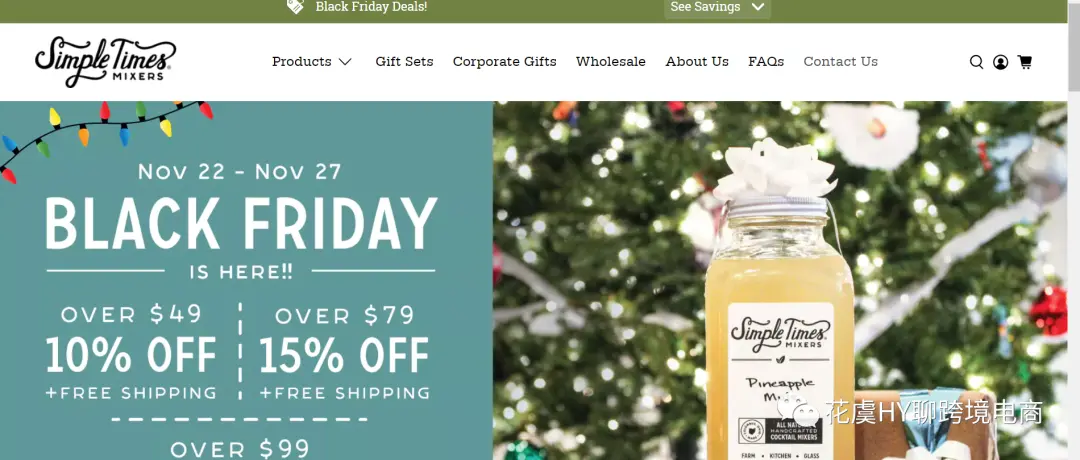Click the chevron next to See Savings
1080x460 pixels.
(758, 7)
